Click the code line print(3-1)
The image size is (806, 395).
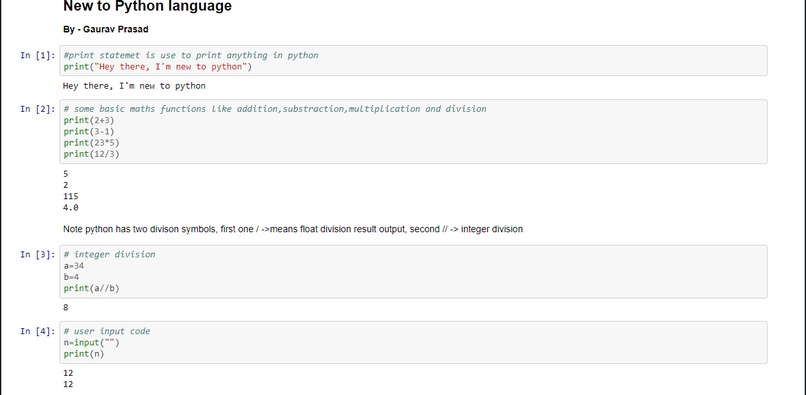click(89, 132)
